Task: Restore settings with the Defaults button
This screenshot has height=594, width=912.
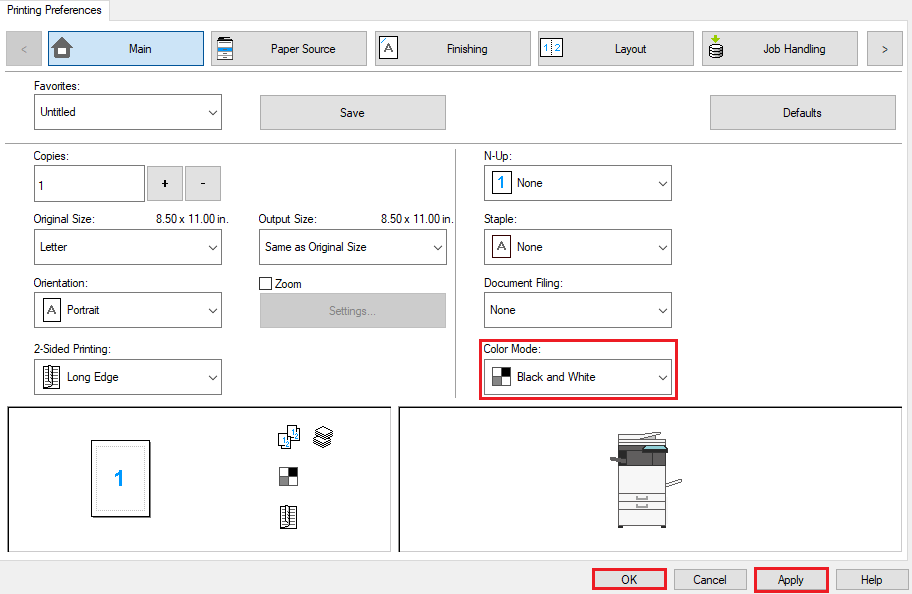Action: (802, 112)
